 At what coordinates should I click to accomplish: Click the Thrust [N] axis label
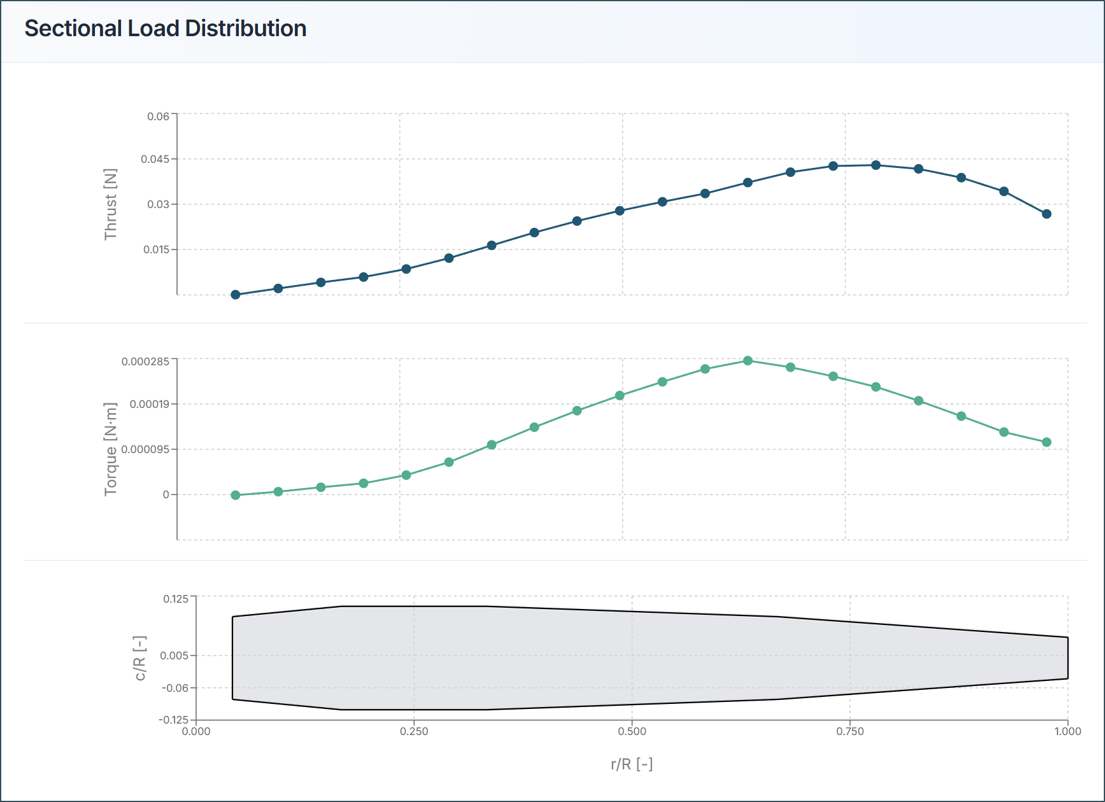(111, 204)
